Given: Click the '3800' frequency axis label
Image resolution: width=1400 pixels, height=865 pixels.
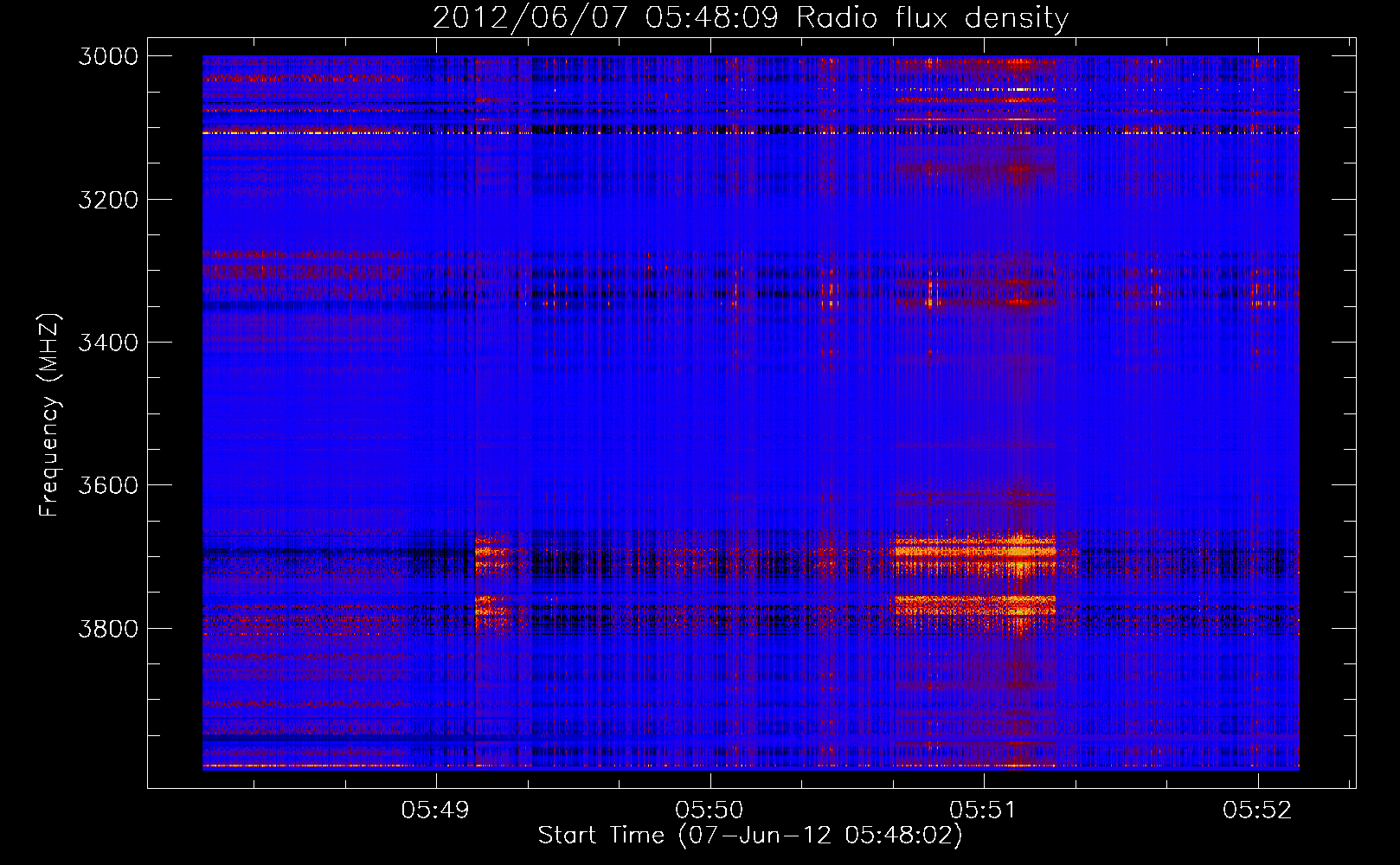Looking at the screenshot, I should (108, 628).
